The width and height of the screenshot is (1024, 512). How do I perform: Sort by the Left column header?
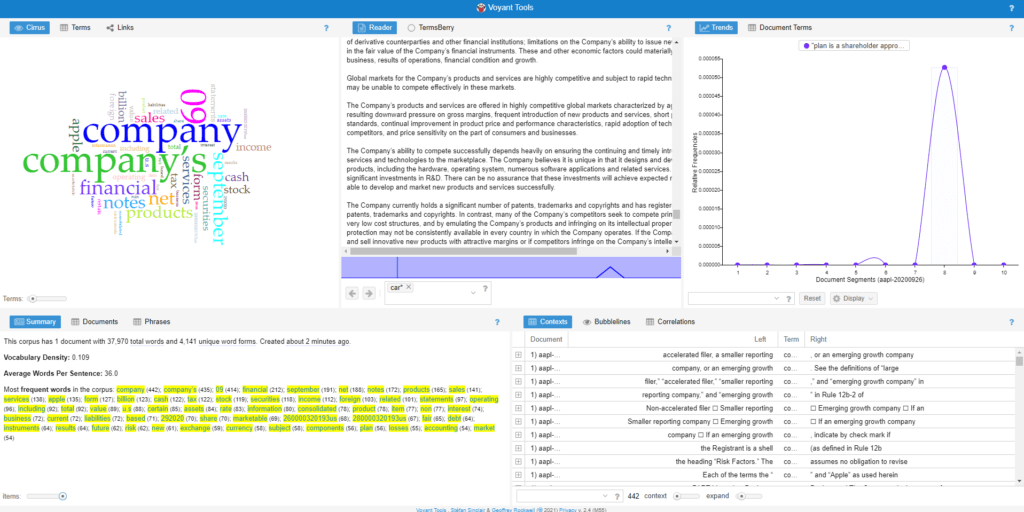(x=673, y=340)
